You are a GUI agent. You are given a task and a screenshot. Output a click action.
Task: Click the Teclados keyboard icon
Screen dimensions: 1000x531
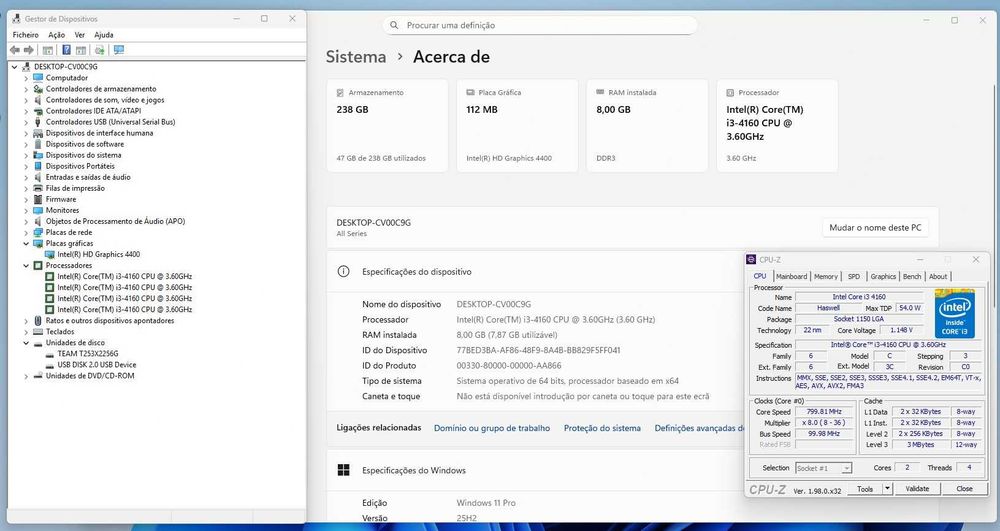pos(38,331)
